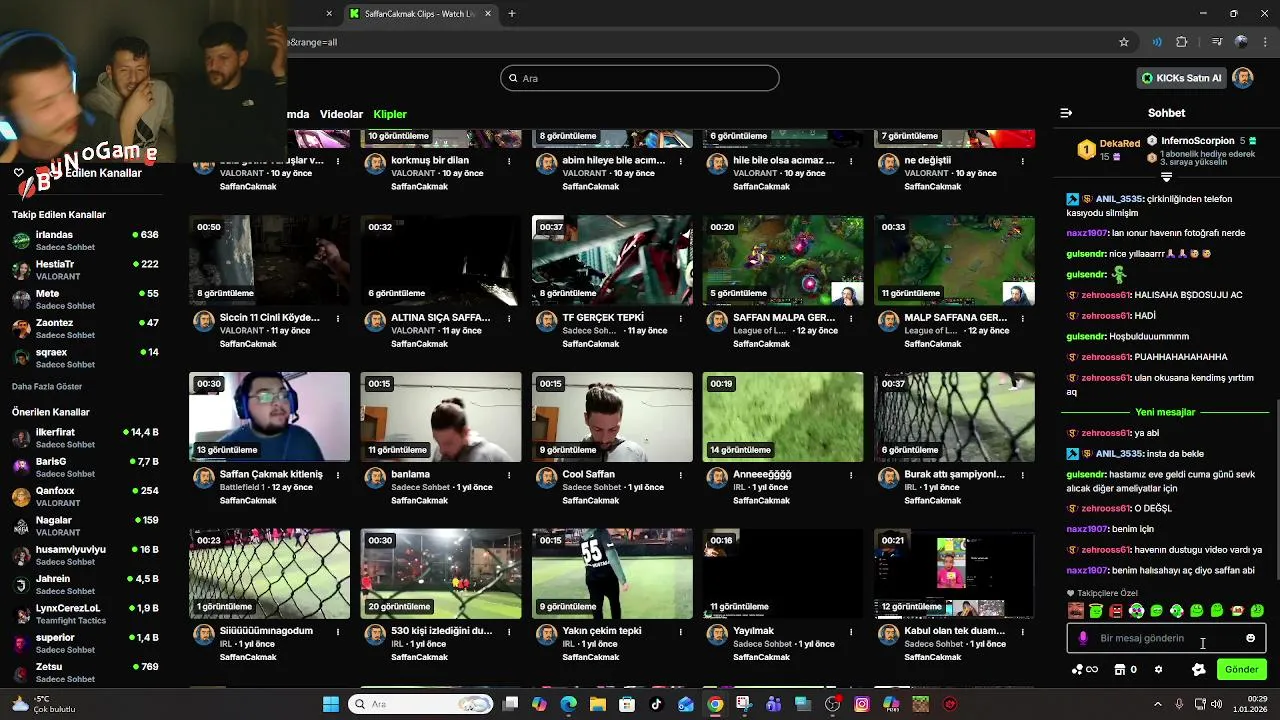Click username zehrooss61 in HADİ message
1280x720 pixels.
(1105, 316)
